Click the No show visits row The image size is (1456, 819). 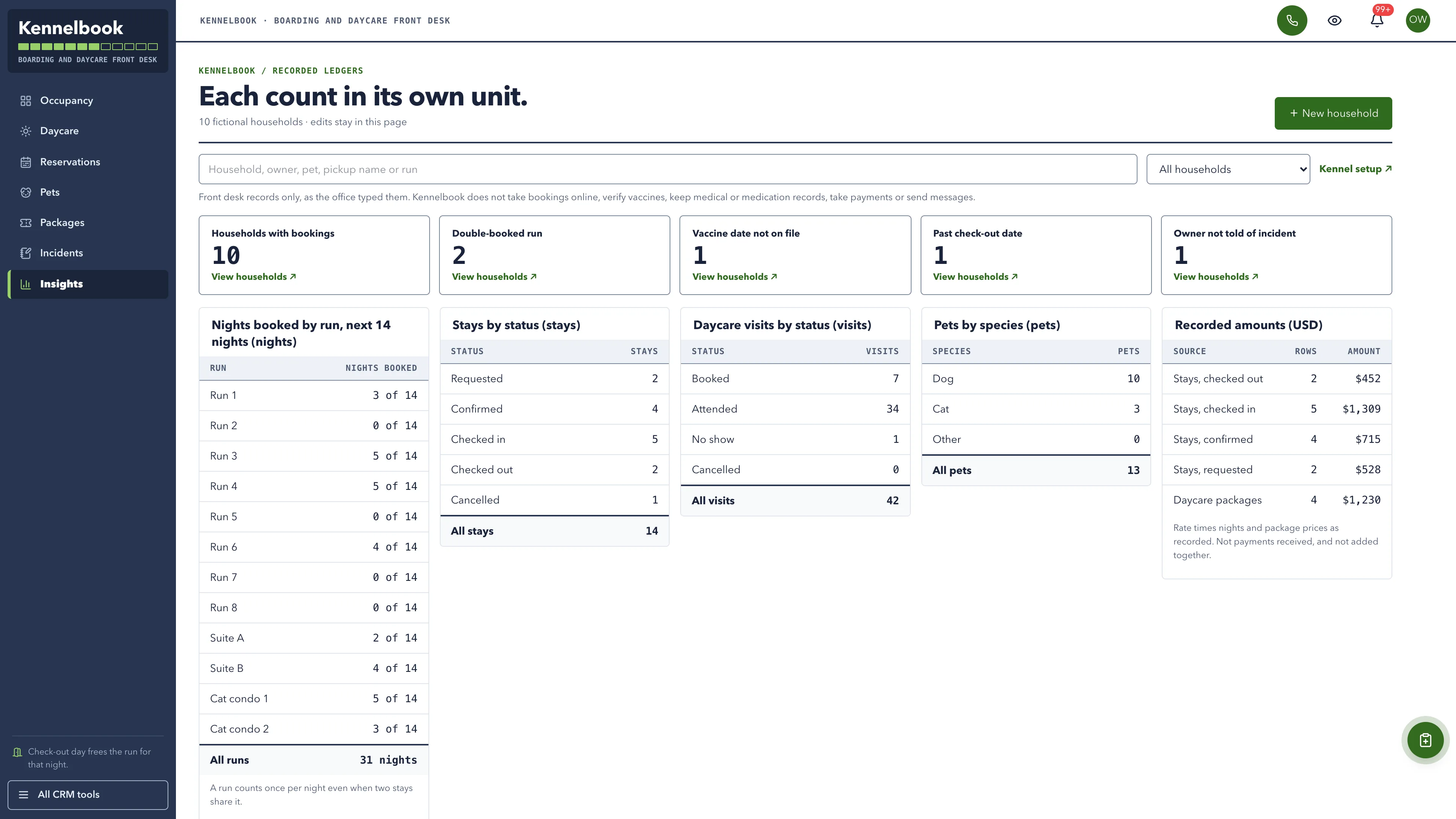pos(795,439)
